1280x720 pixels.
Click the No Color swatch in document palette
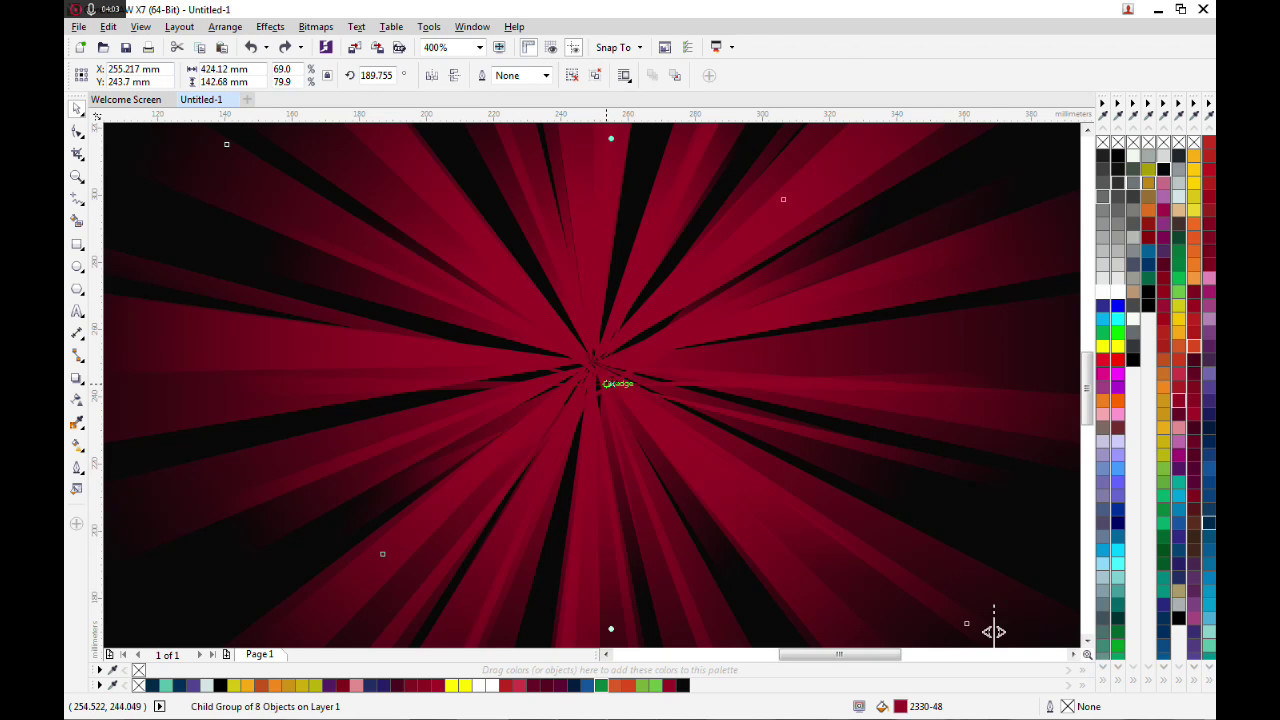point(139,670)
